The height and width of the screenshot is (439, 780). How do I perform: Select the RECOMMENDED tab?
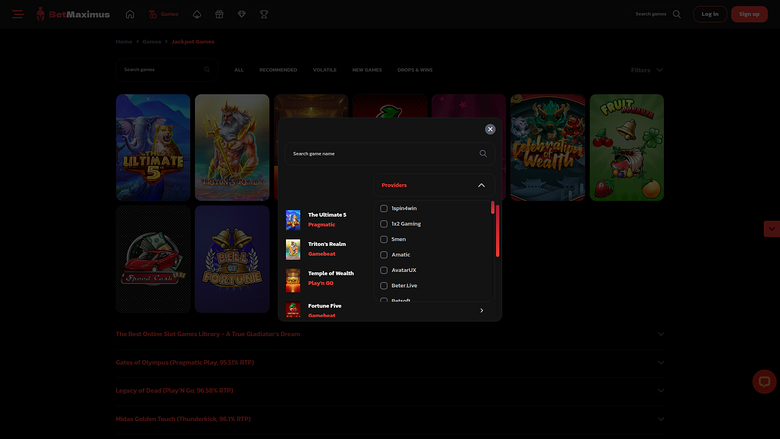pos(278,70)
